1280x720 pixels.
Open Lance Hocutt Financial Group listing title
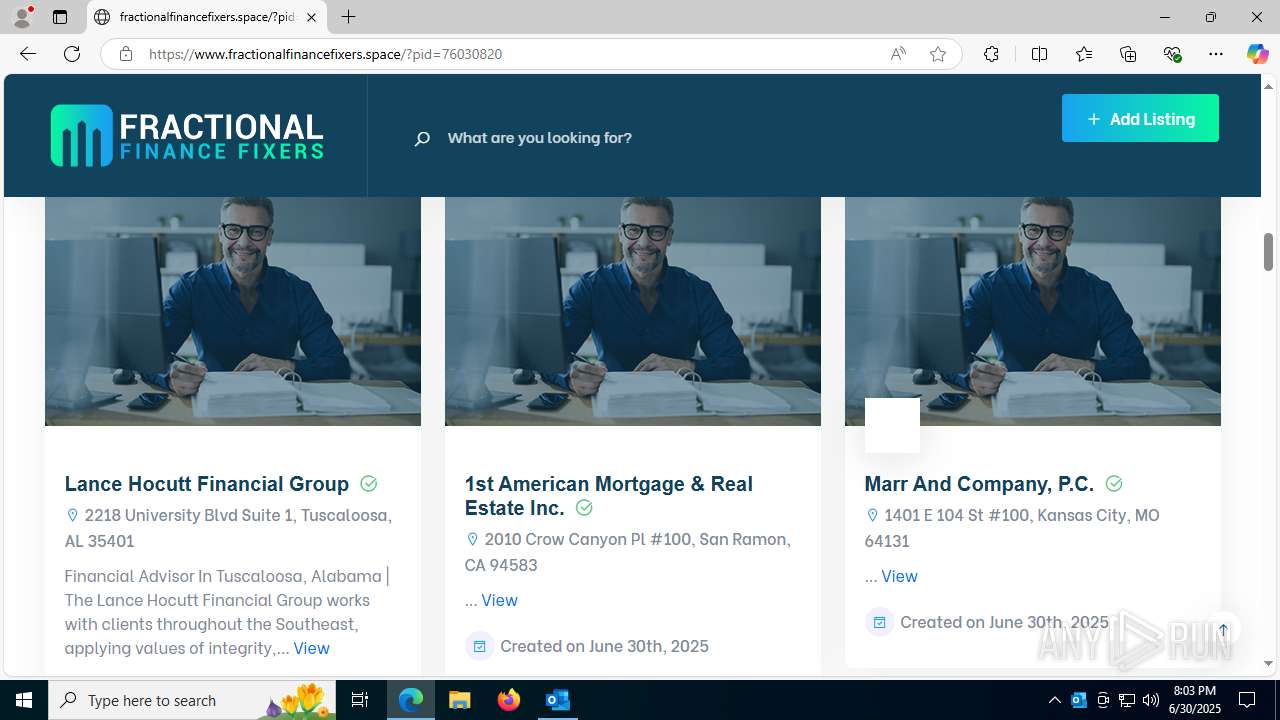click(207, 484)
